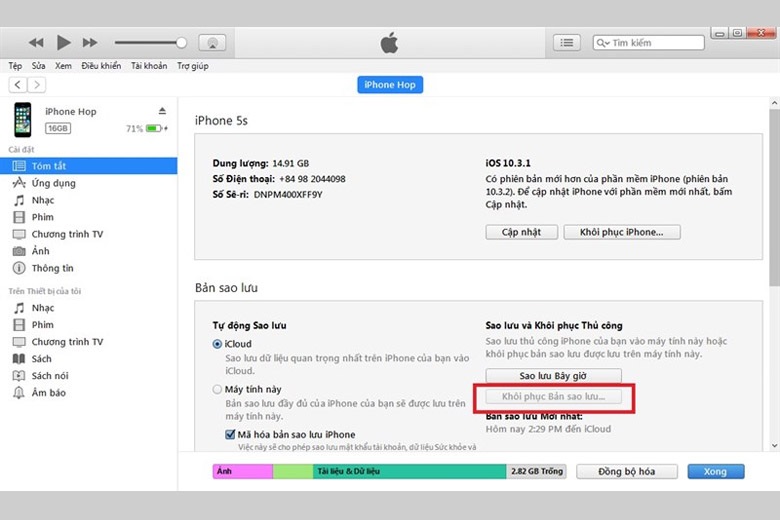Select Ứng dụng in the sidebar
This screenshot has width=780, height=520.
coord(53,183)
